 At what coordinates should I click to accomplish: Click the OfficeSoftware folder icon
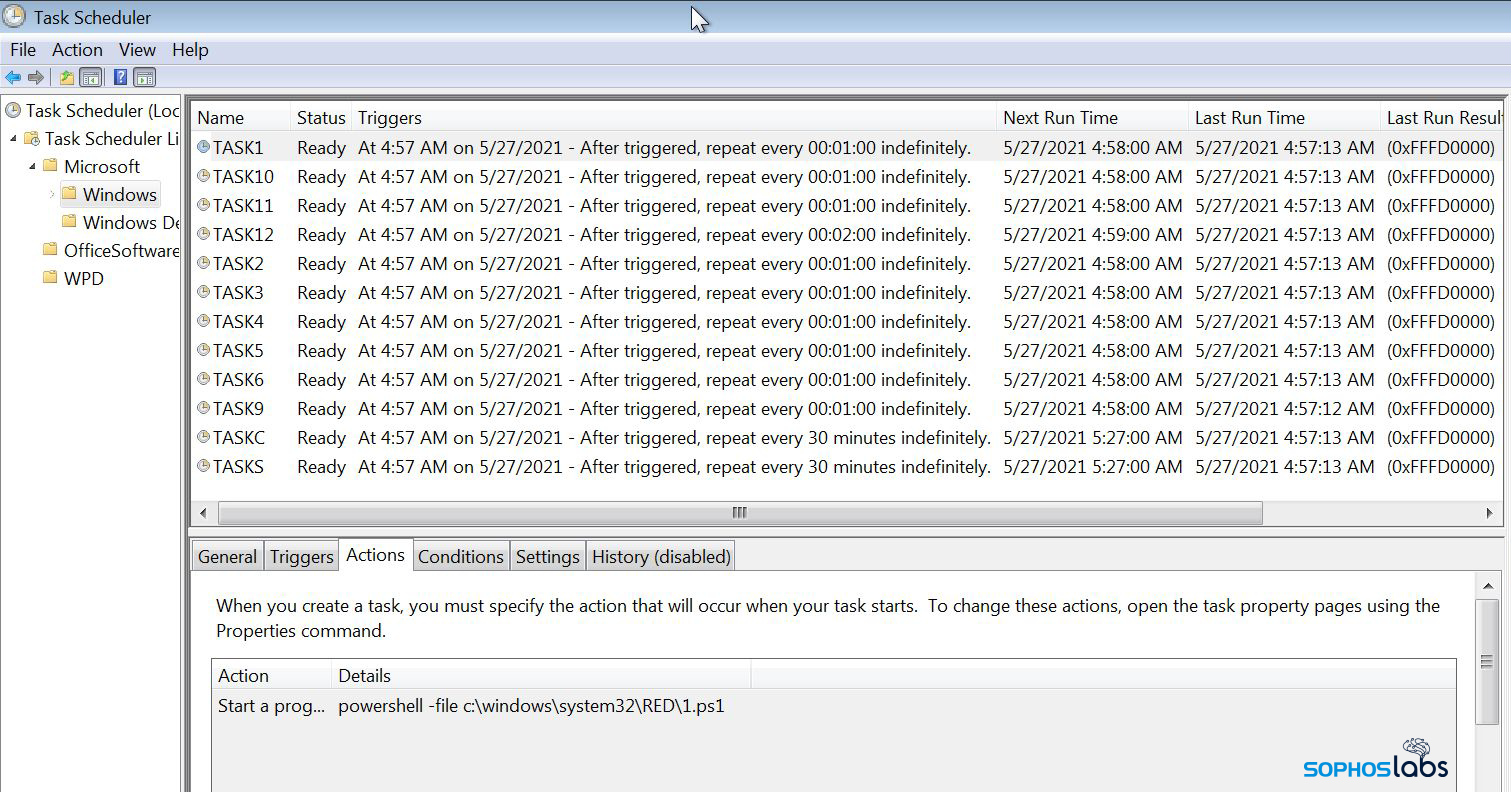(x=50, y=250)
